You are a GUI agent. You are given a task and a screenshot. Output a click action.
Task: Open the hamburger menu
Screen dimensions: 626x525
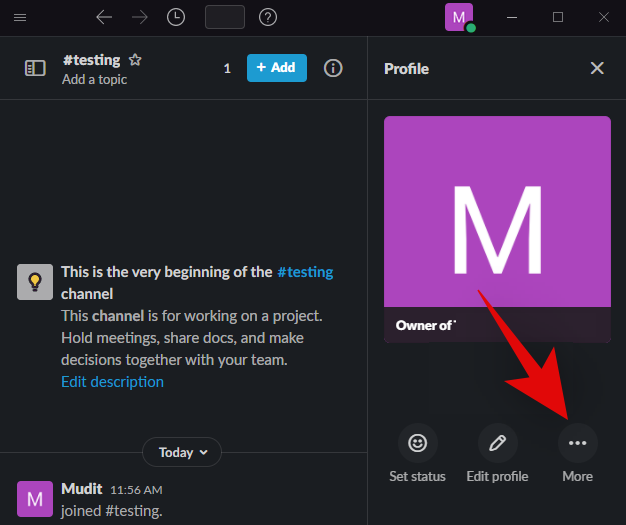(20, 17)
